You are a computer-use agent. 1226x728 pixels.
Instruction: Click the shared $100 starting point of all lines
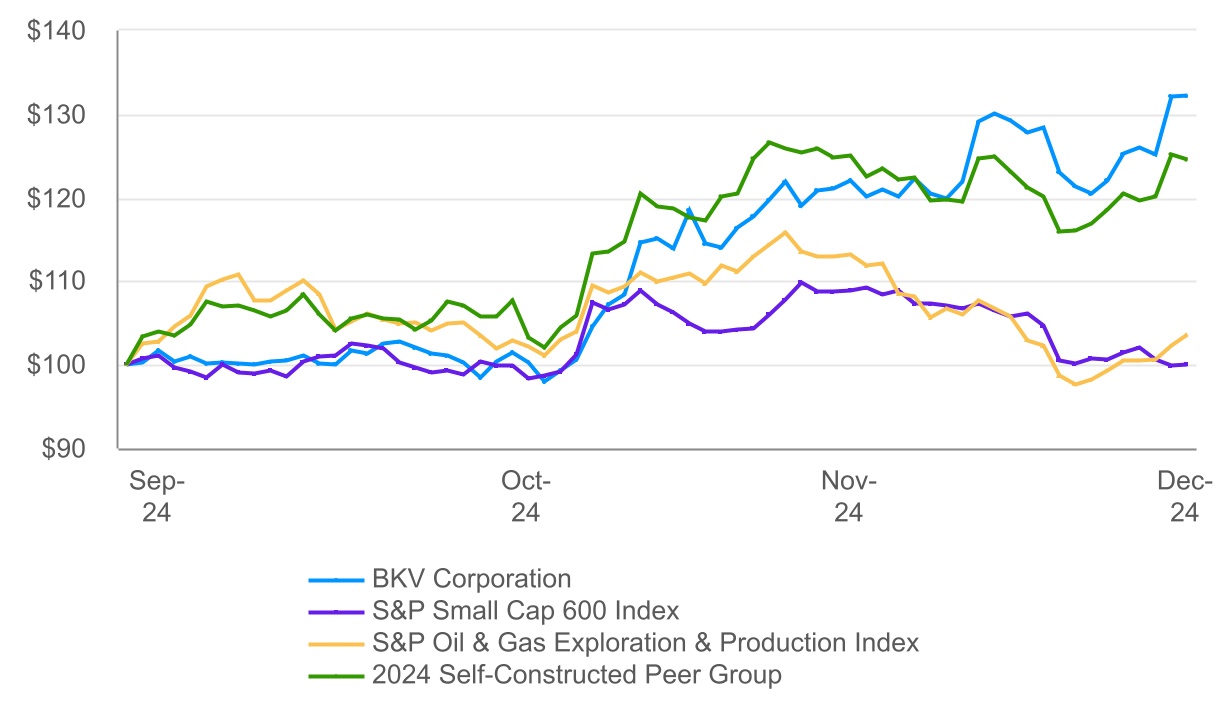(126, 364)
